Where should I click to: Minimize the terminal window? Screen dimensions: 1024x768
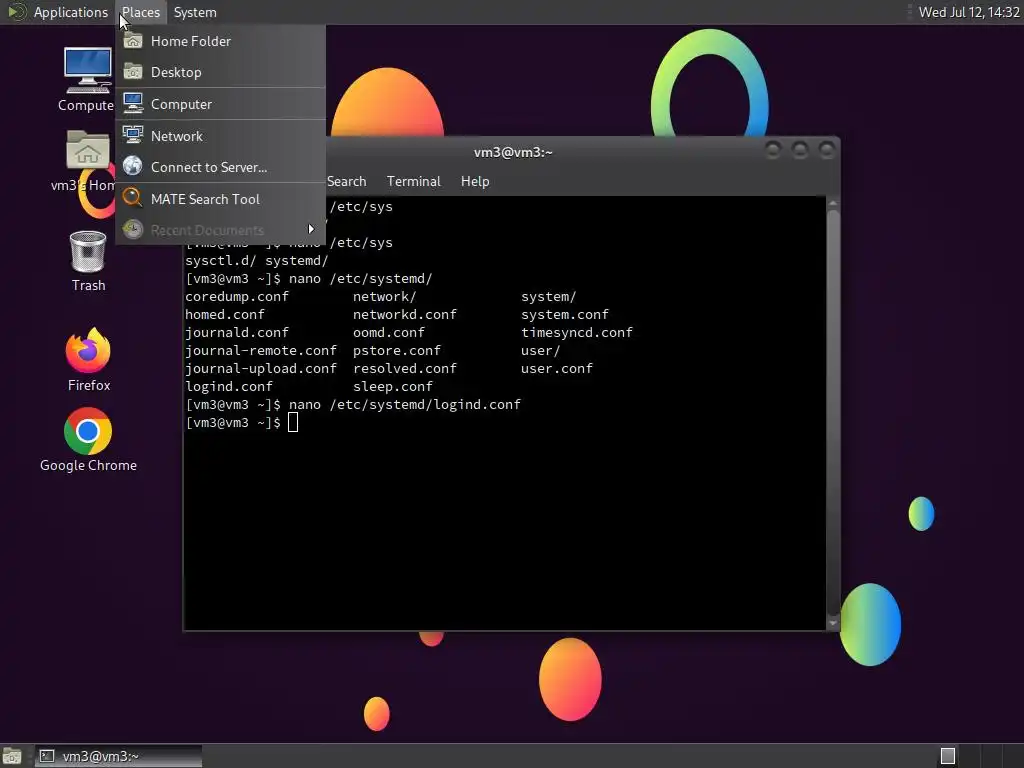coord(773,150)
